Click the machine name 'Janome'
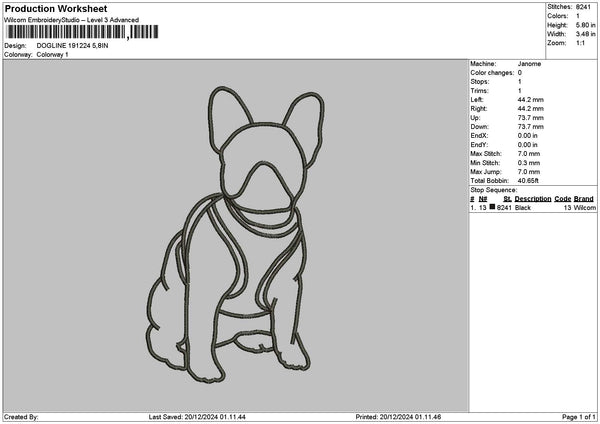This screenshot has height=424, width=600. pos(529,64)
